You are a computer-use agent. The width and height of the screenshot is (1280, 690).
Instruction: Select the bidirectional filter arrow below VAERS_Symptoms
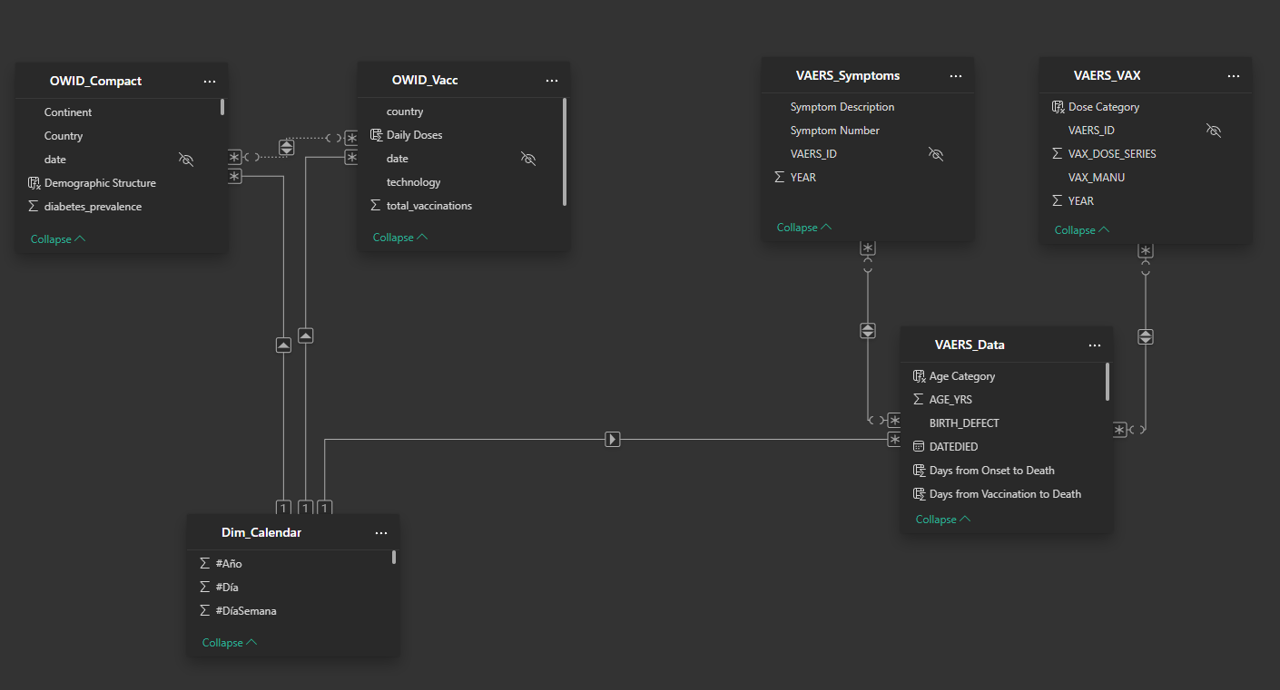pos(868,331)
